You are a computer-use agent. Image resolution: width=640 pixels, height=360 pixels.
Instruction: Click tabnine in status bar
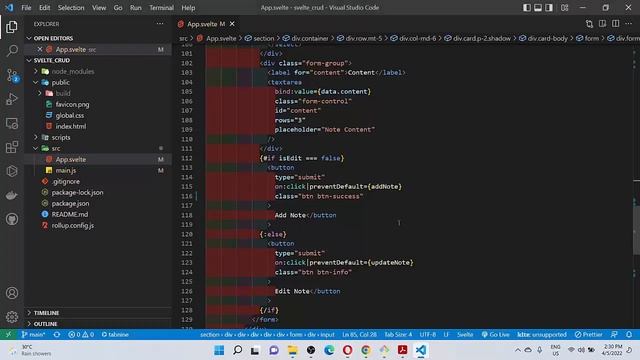tap(115, 334)
